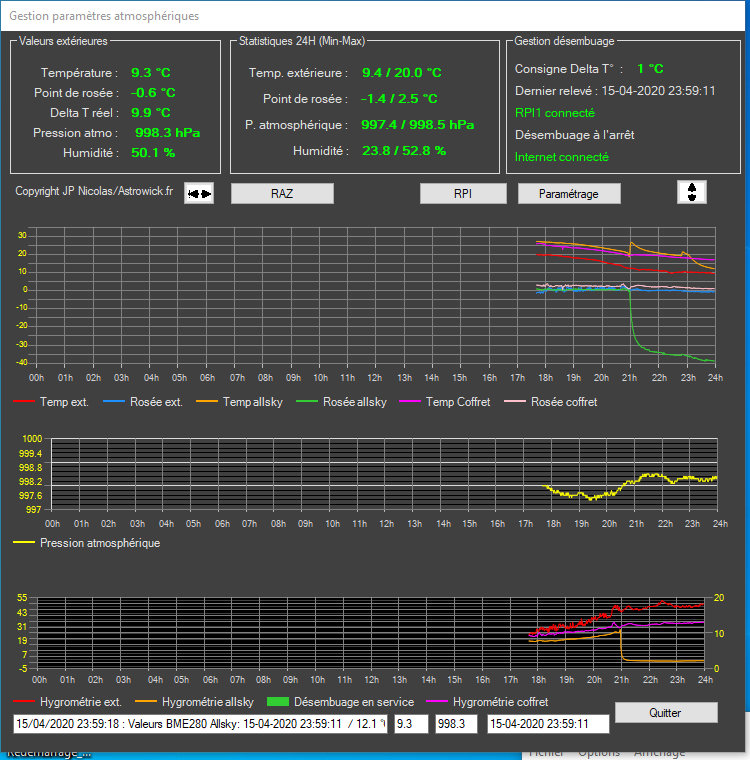The height and width of the screenshot is (760, 750).
Task: Click the BME280 Allsky log text field
Action: pyautogui.click(x=200, y=724)
